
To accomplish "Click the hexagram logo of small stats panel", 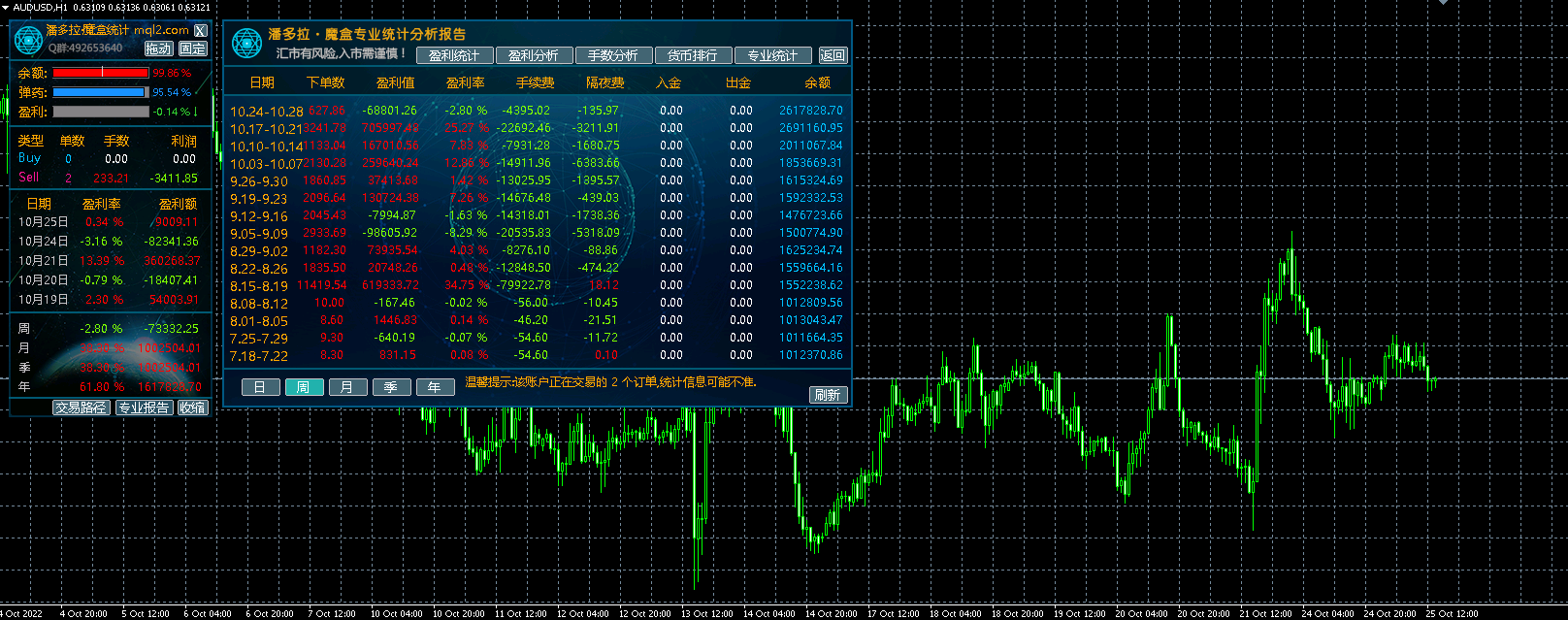I will coord(27,40).
